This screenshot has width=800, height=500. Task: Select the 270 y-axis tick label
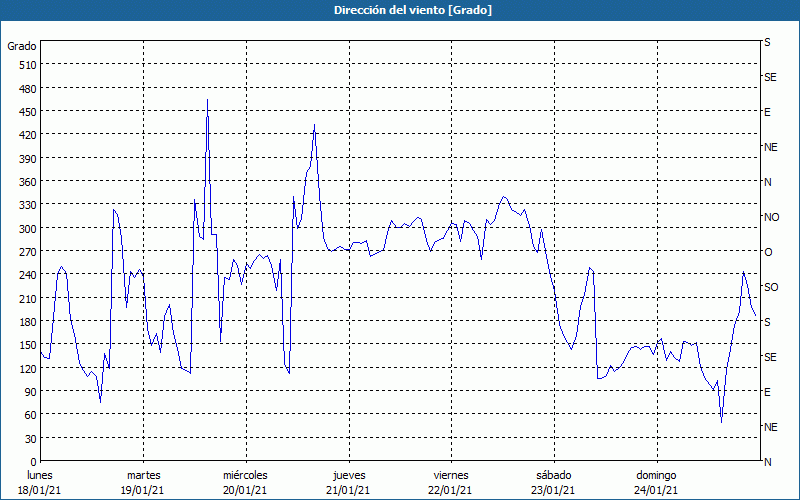point(27,252)
